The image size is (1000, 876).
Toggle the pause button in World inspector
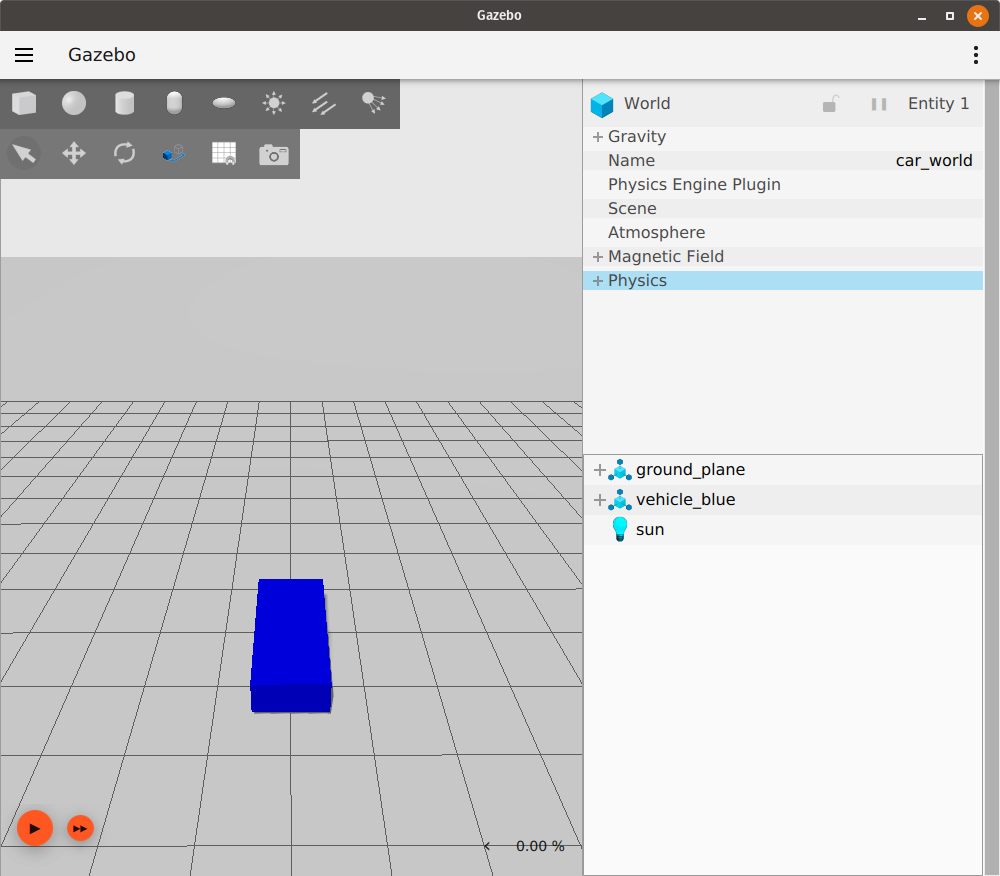pyautogui.click(x=879, y=104)
